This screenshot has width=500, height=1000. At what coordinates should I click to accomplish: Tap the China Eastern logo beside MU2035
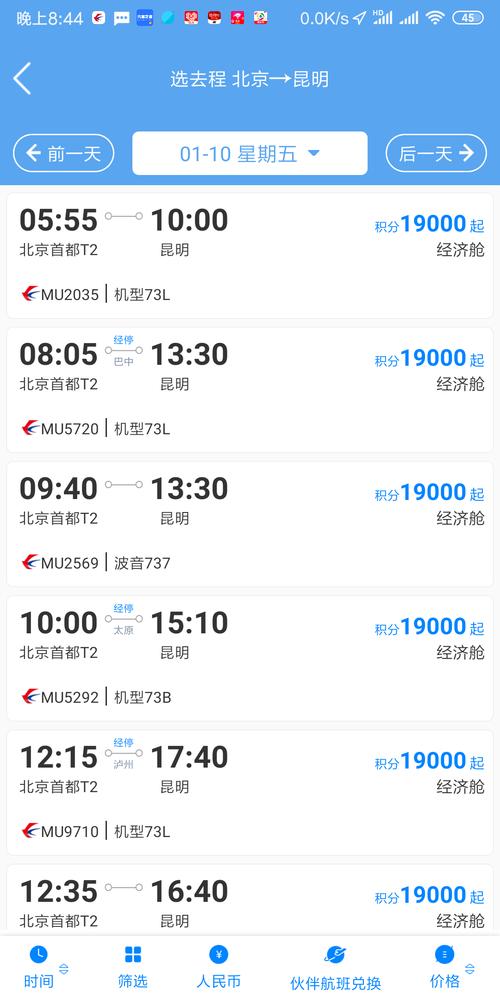pyautogui.click(x=30, y=295)
